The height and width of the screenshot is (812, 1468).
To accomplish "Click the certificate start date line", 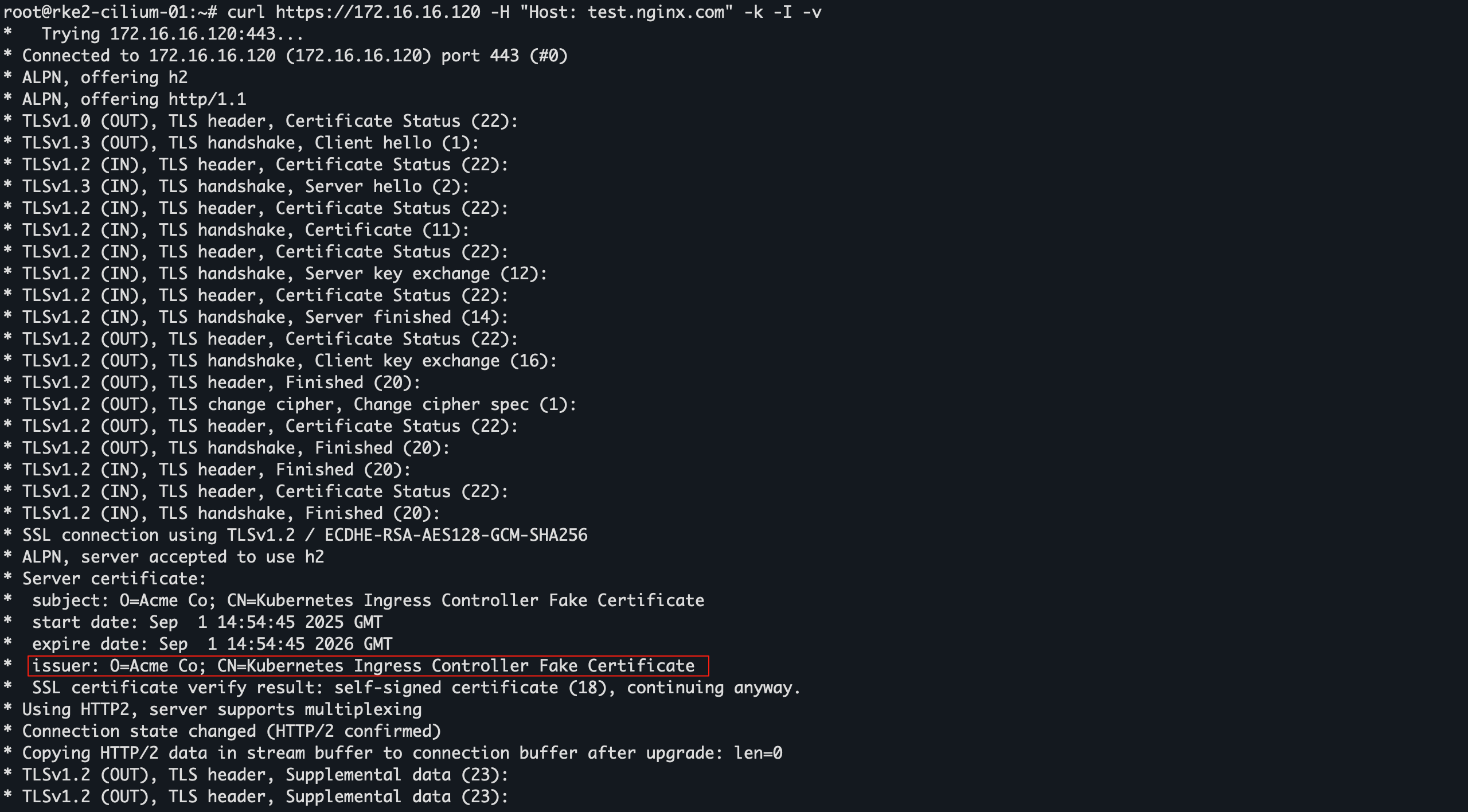I will (207, 622).
